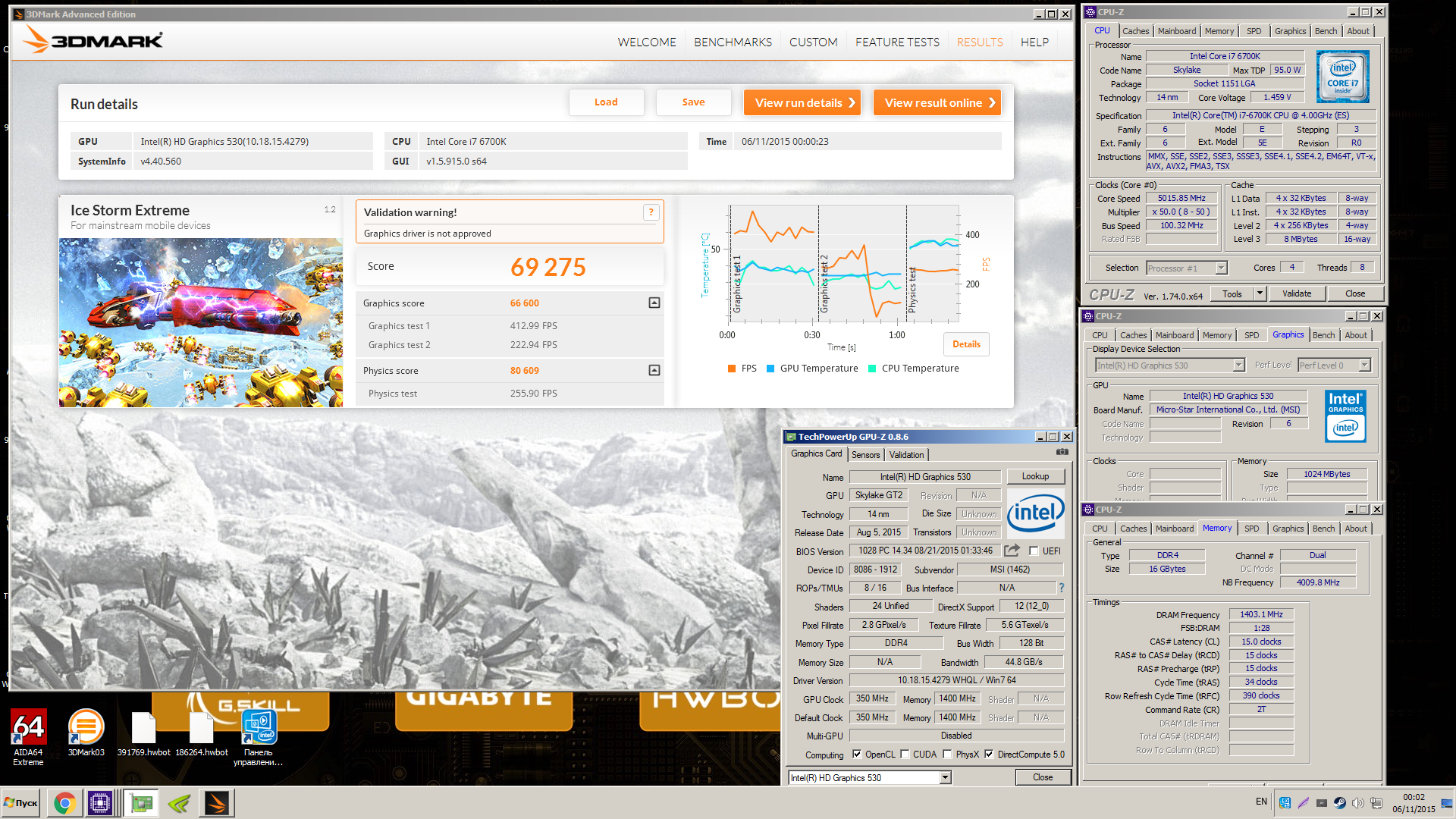The image size is (1456, 819).
Task: Click GPU-Z screenshot camera icon
Action: (1062, 452)
